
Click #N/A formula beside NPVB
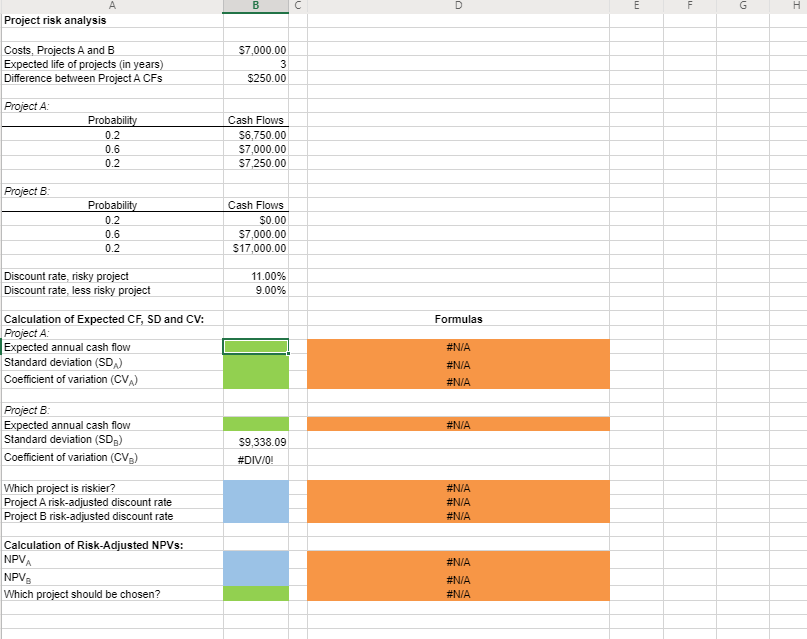pos(459,579)
